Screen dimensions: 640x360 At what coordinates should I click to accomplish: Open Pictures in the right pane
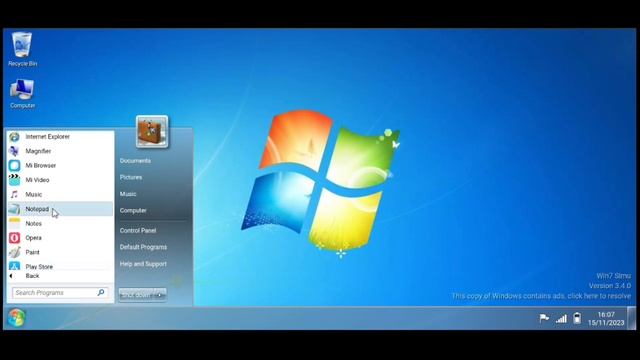point(131,178)
